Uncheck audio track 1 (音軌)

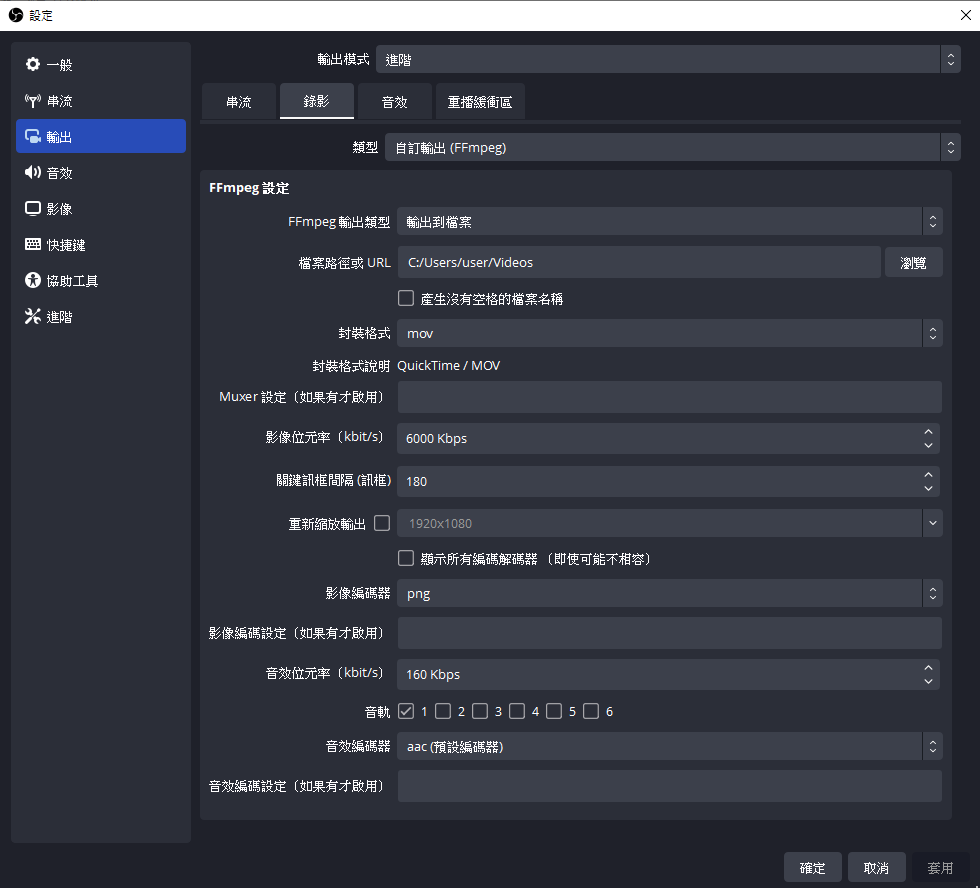(x=406, y=711)
